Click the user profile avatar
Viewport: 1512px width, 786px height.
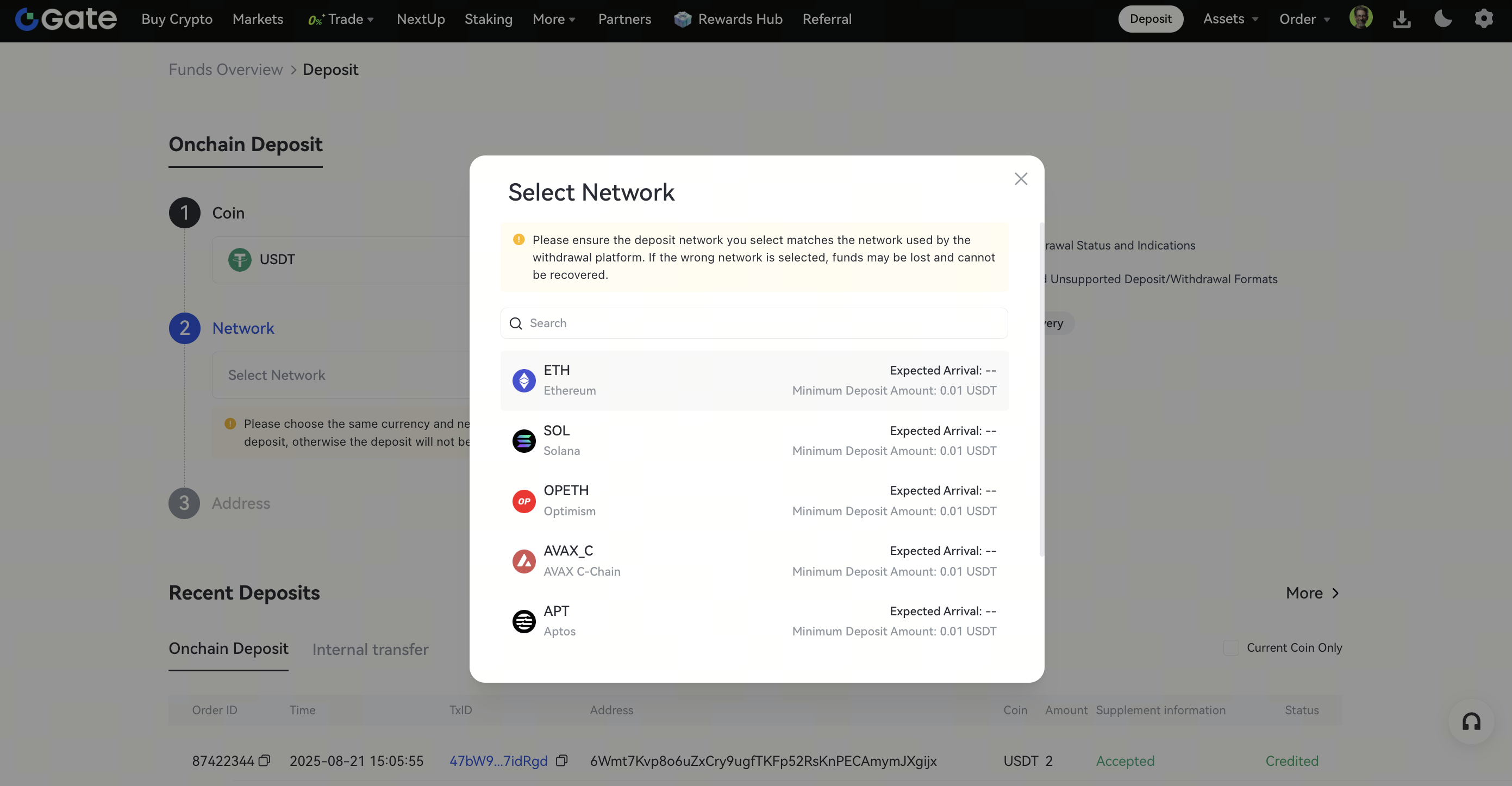1360,17
